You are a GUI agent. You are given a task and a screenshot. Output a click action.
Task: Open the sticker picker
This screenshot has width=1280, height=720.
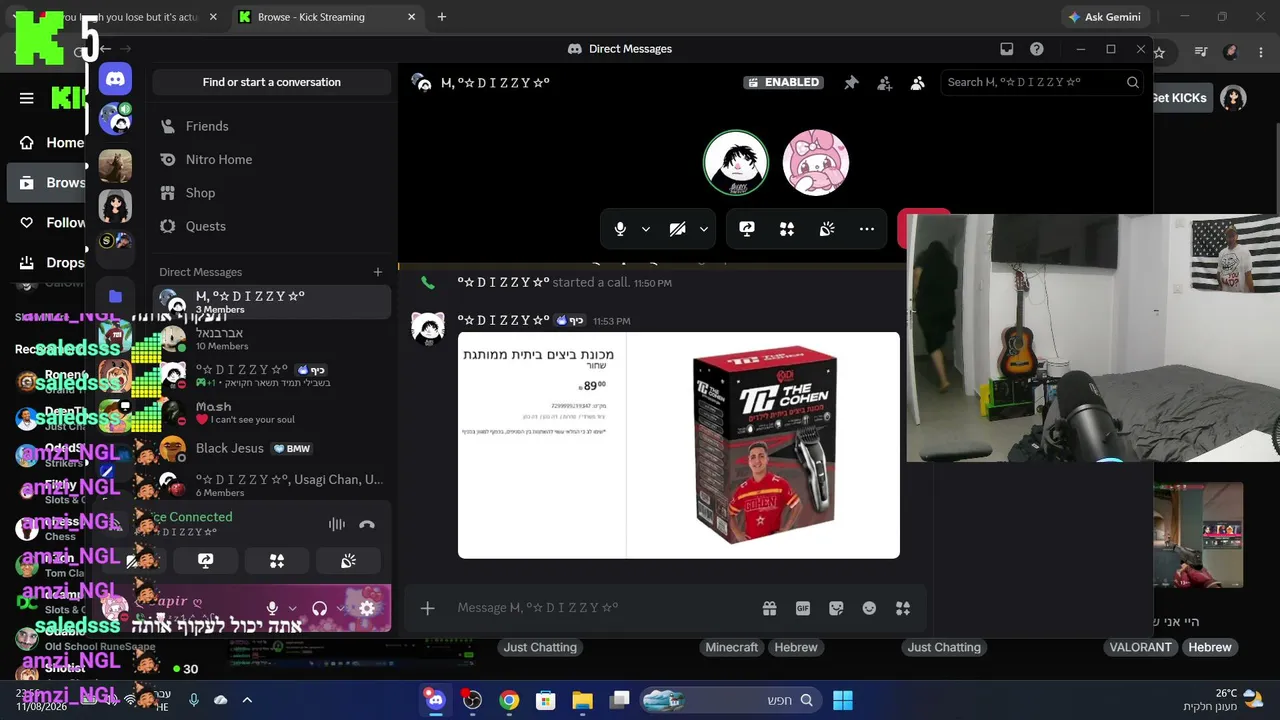(836, 608)
